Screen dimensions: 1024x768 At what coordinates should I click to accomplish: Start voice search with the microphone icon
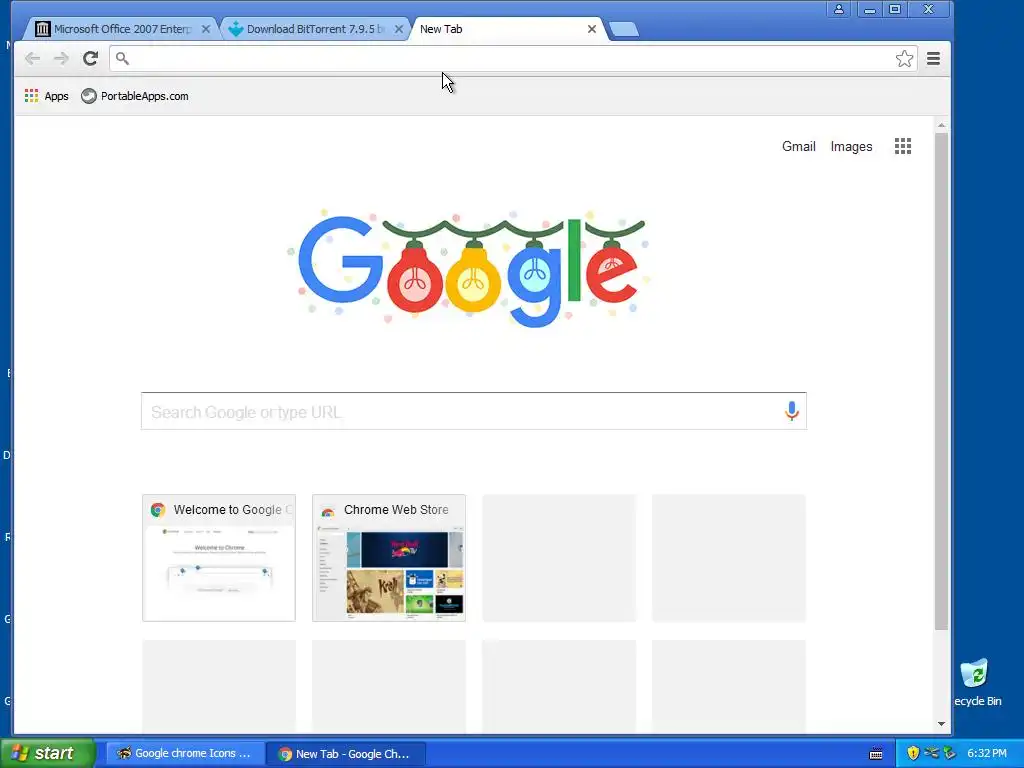tap(792, 411)
